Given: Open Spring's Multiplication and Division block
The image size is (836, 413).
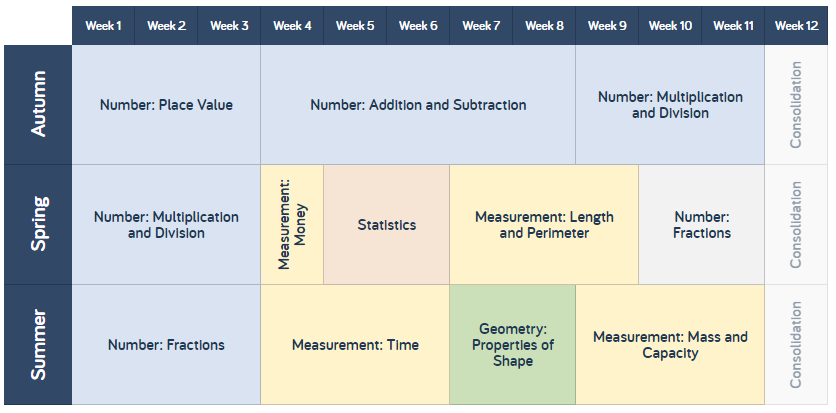Looking at the screenshot, I should click(166, 224).
